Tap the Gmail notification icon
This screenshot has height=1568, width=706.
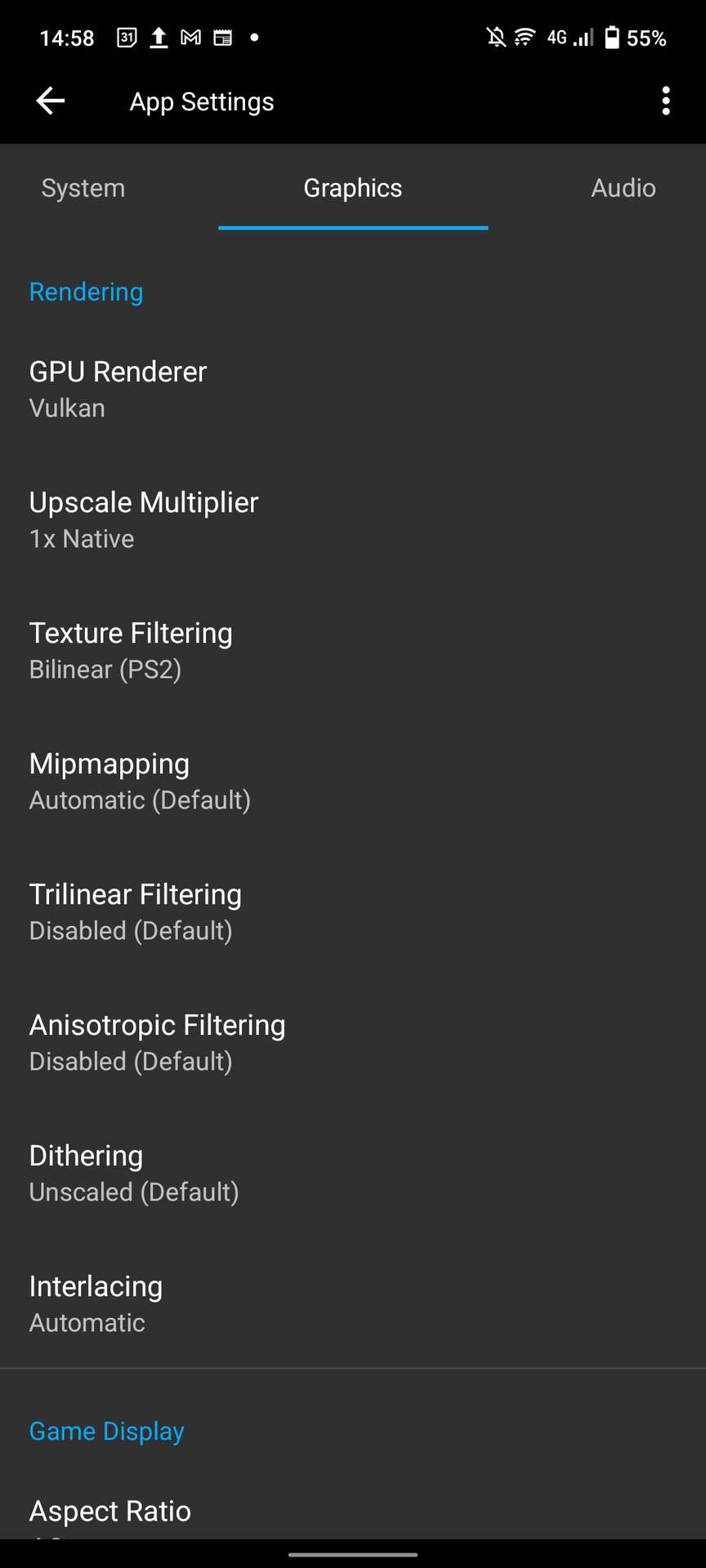190,38
